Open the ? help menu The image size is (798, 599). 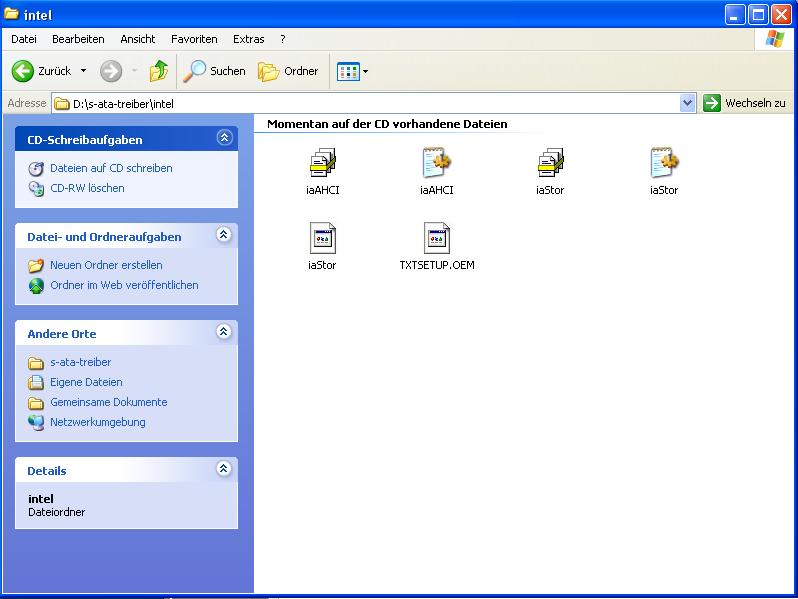283,39
